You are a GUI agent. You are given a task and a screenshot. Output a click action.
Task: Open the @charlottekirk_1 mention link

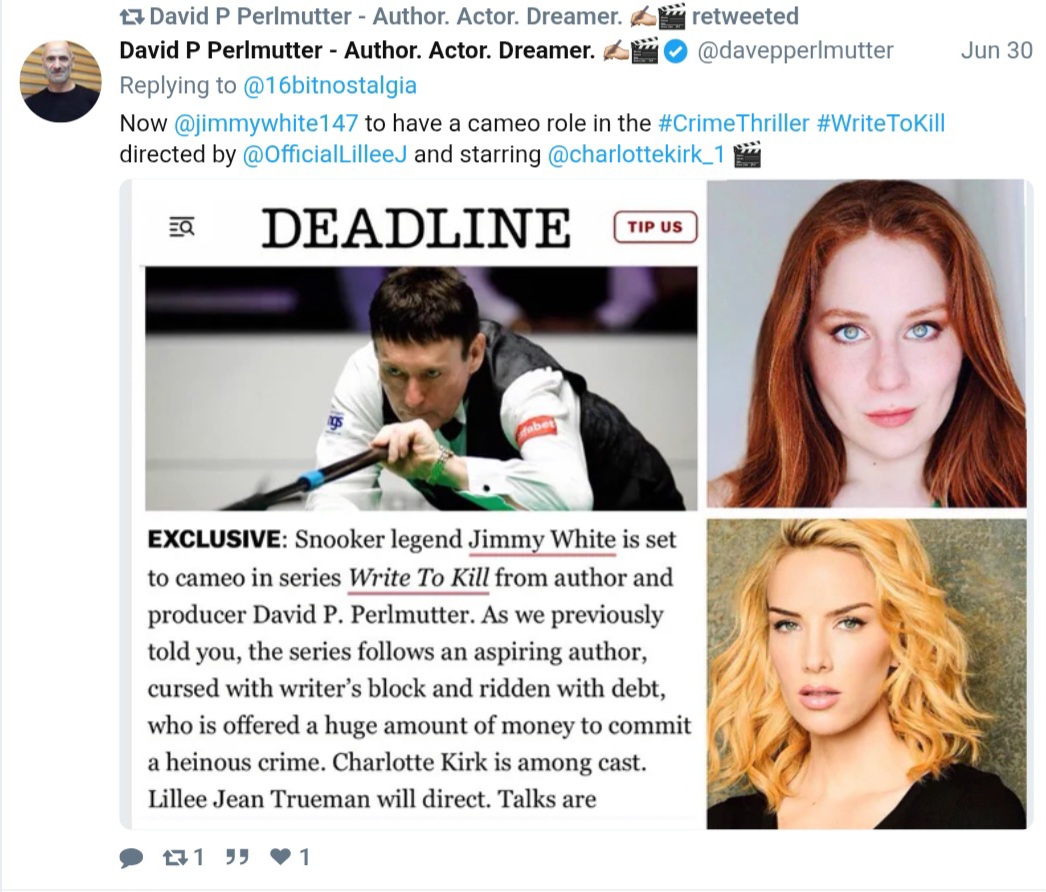[636, 155]
